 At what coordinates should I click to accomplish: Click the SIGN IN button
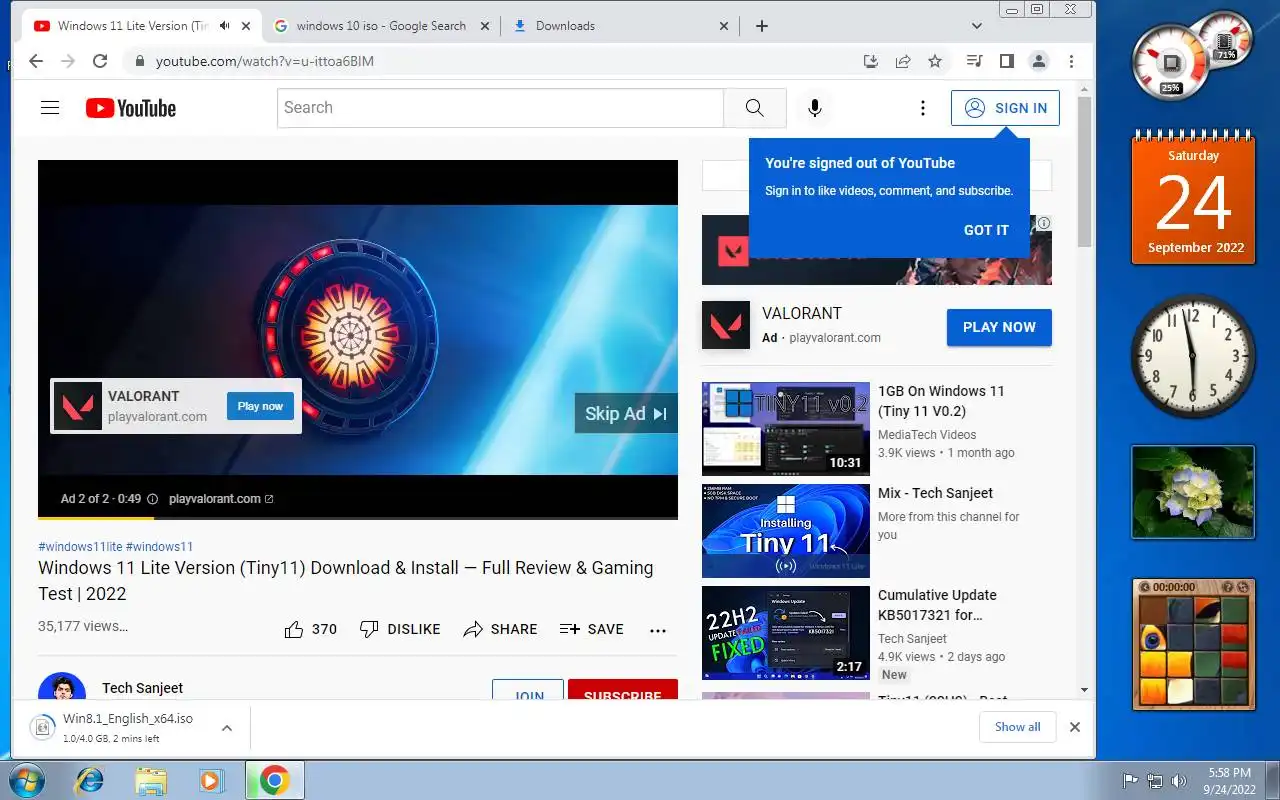1005,108
